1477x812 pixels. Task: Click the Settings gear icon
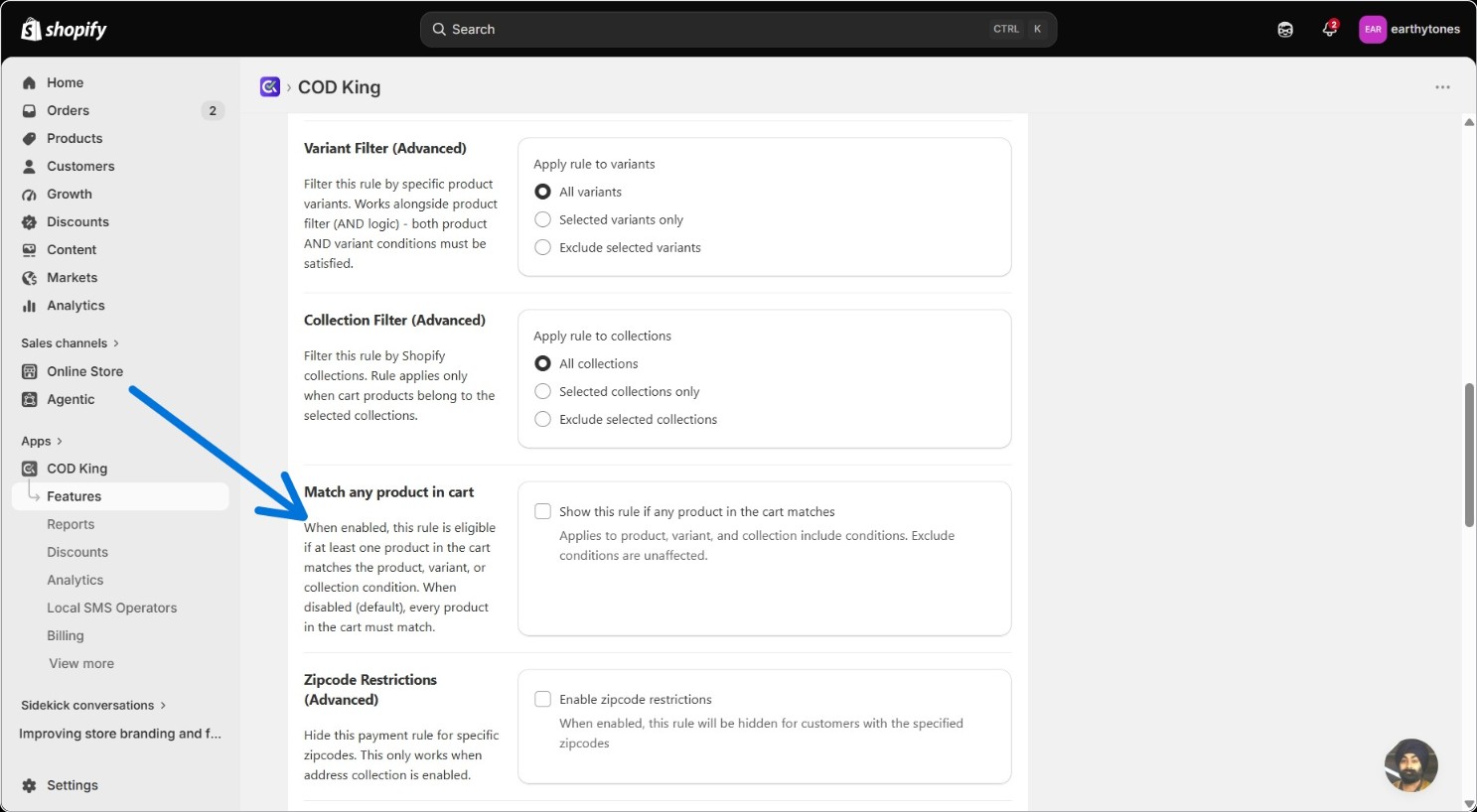30,785
